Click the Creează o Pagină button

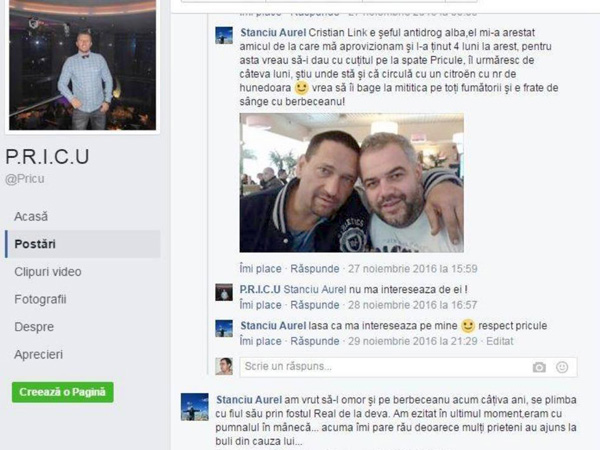[x=63, y=392]
